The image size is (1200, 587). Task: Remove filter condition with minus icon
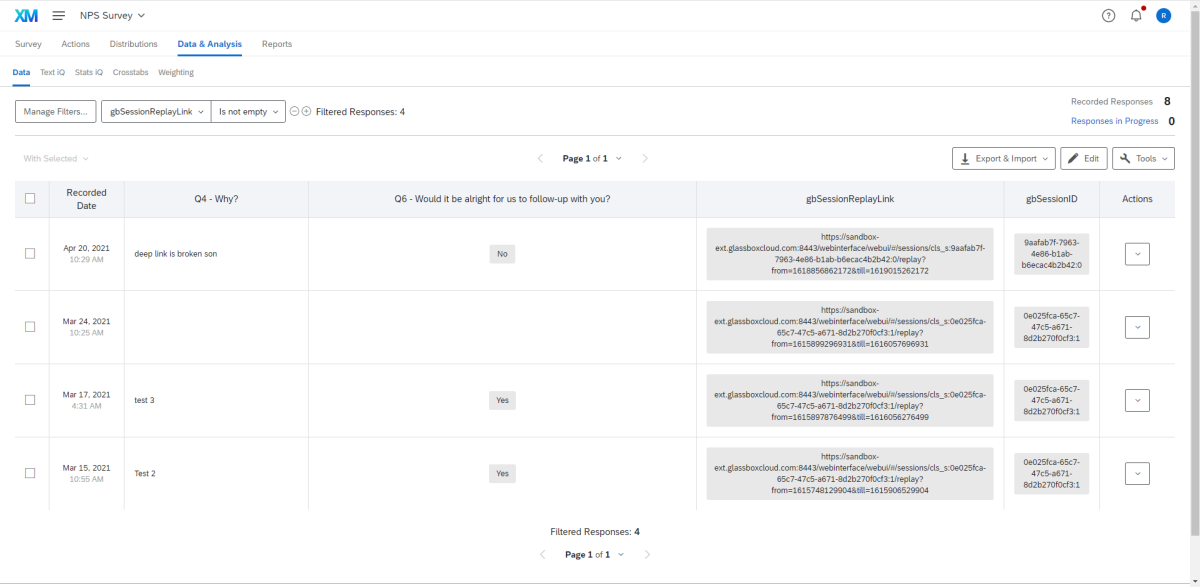(x=294, y=112)
